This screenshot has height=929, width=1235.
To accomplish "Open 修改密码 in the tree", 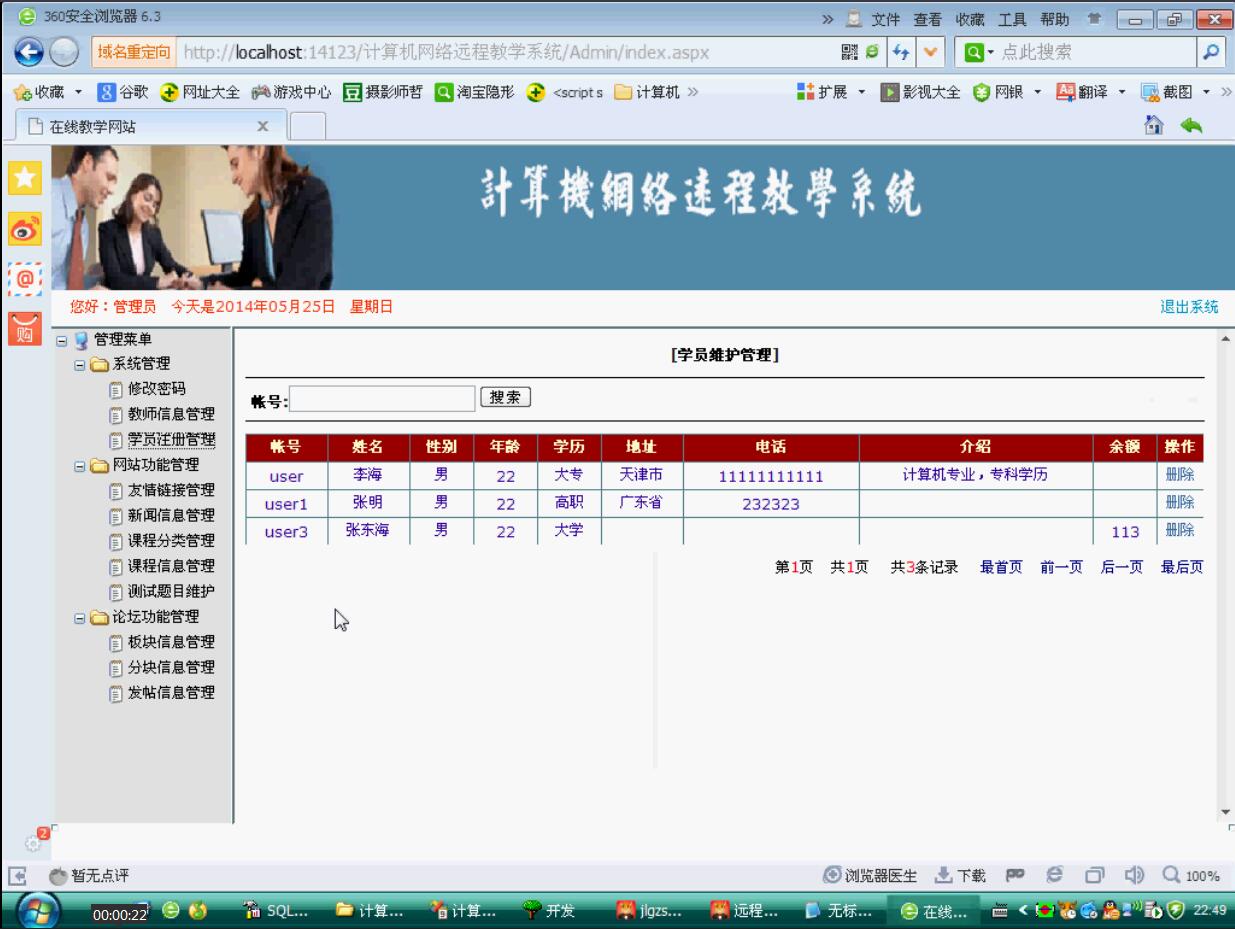I will tap(156, 389).
